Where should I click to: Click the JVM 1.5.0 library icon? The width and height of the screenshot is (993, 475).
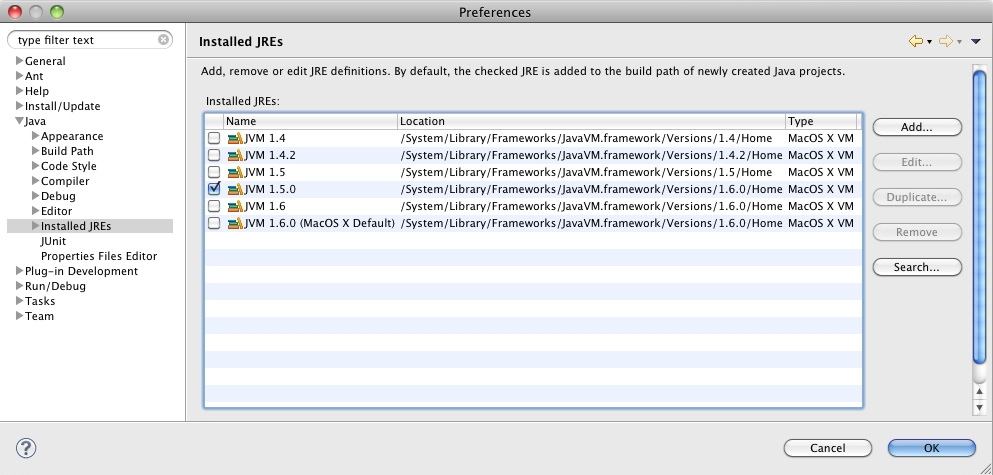(235, 189)
